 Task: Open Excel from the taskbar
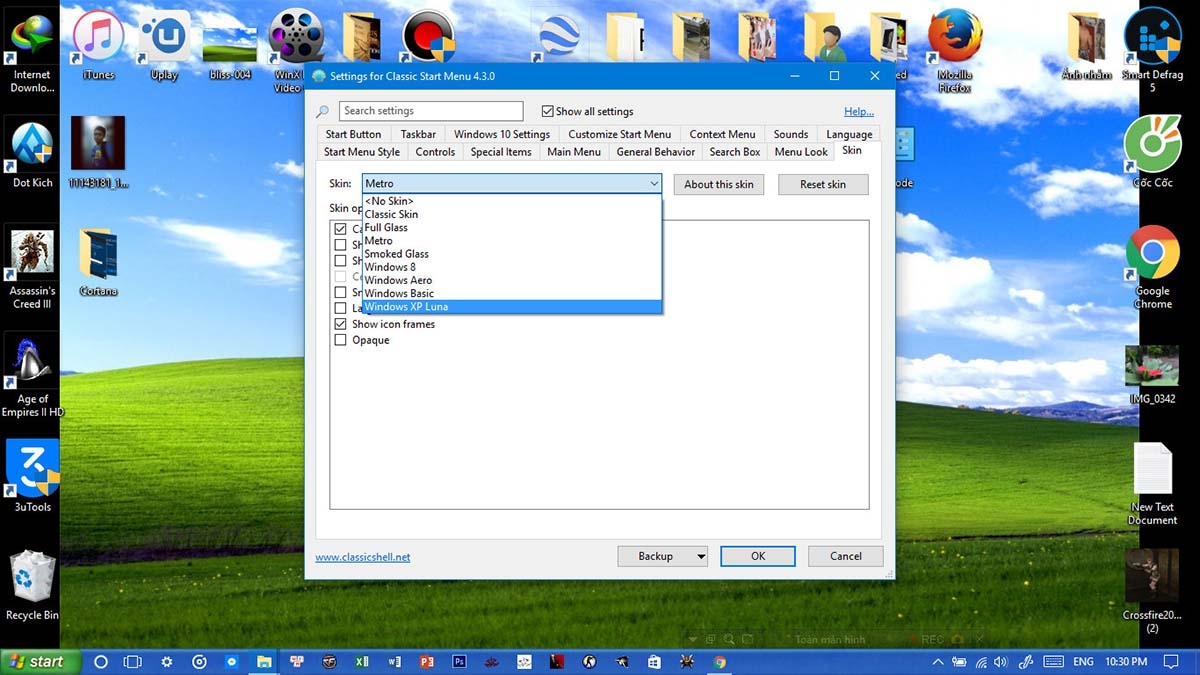(362, 662)
